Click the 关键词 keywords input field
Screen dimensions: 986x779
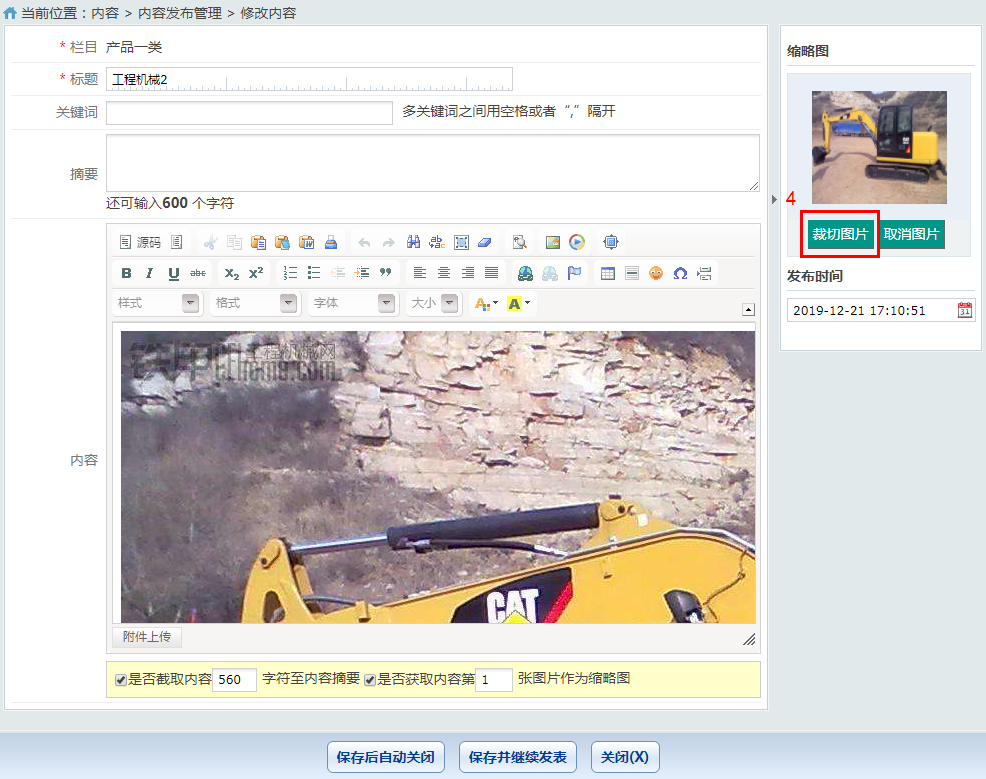[x=250, y=113]
